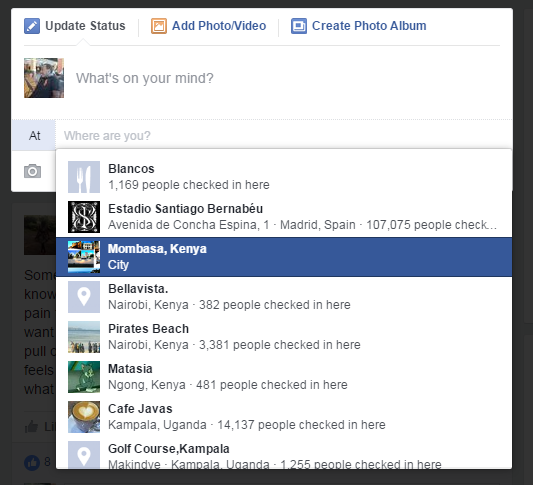Choose Matasia in Ngong, Kenya
The height and width of the screenshot is (485, 533).
284,377
